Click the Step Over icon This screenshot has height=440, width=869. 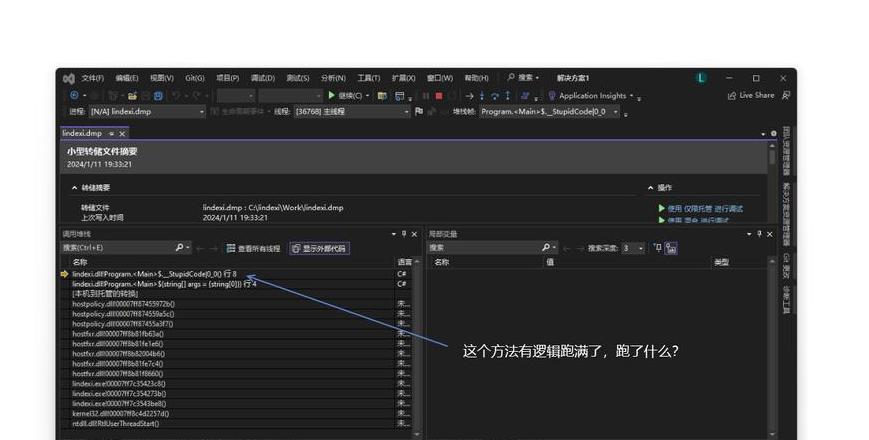pyautogui.click(x=495, y=96)
